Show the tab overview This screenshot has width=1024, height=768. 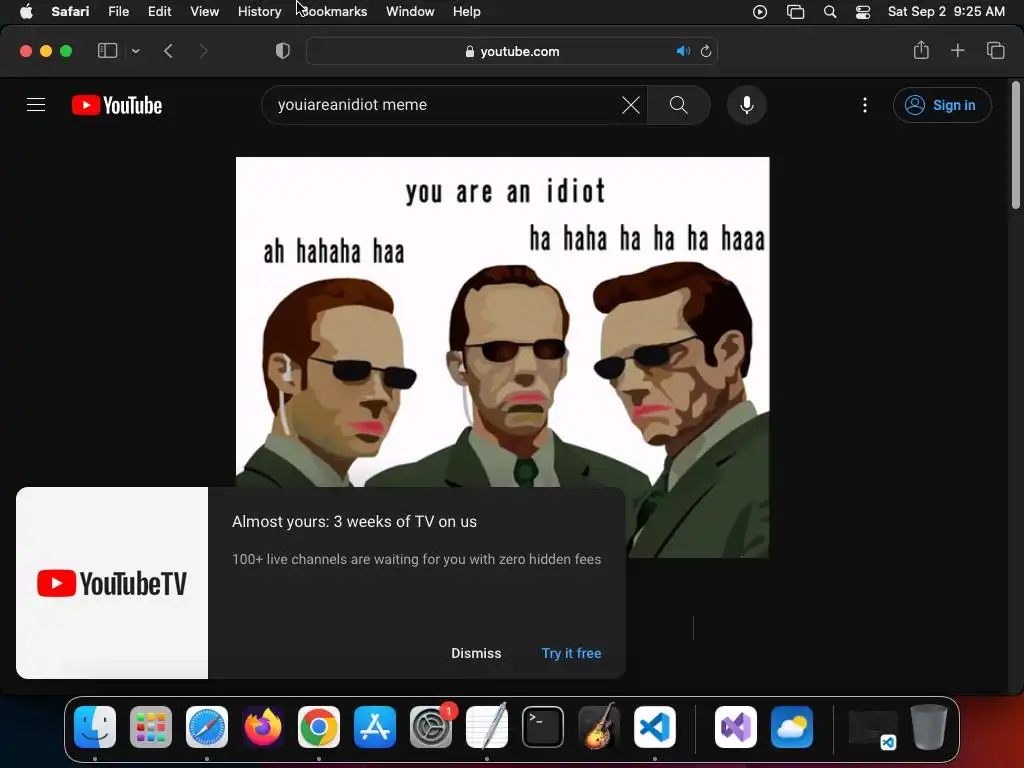(995, 50)
